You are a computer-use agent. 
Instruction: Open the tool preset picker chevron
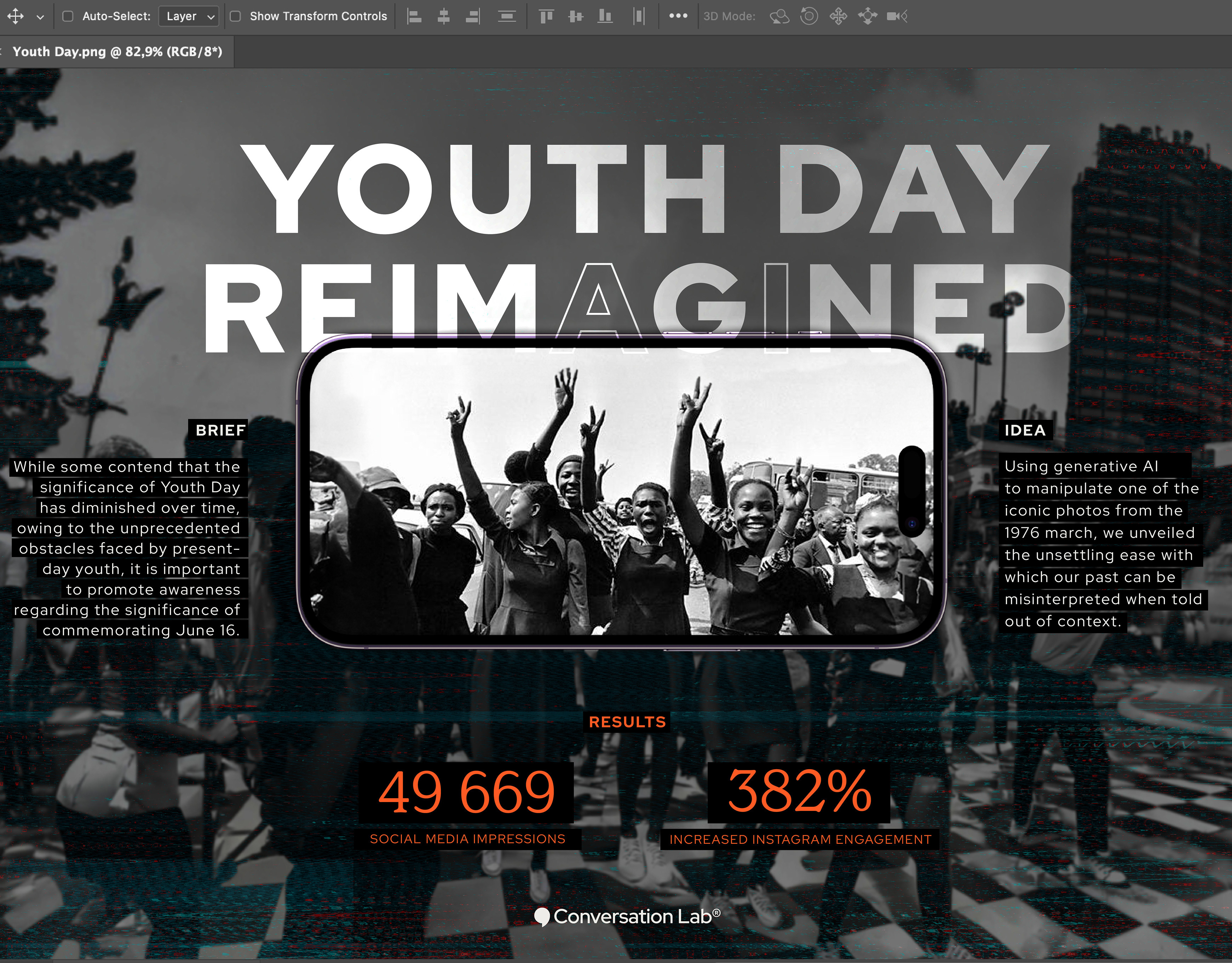pyautogui.click(x=40, y=17)
